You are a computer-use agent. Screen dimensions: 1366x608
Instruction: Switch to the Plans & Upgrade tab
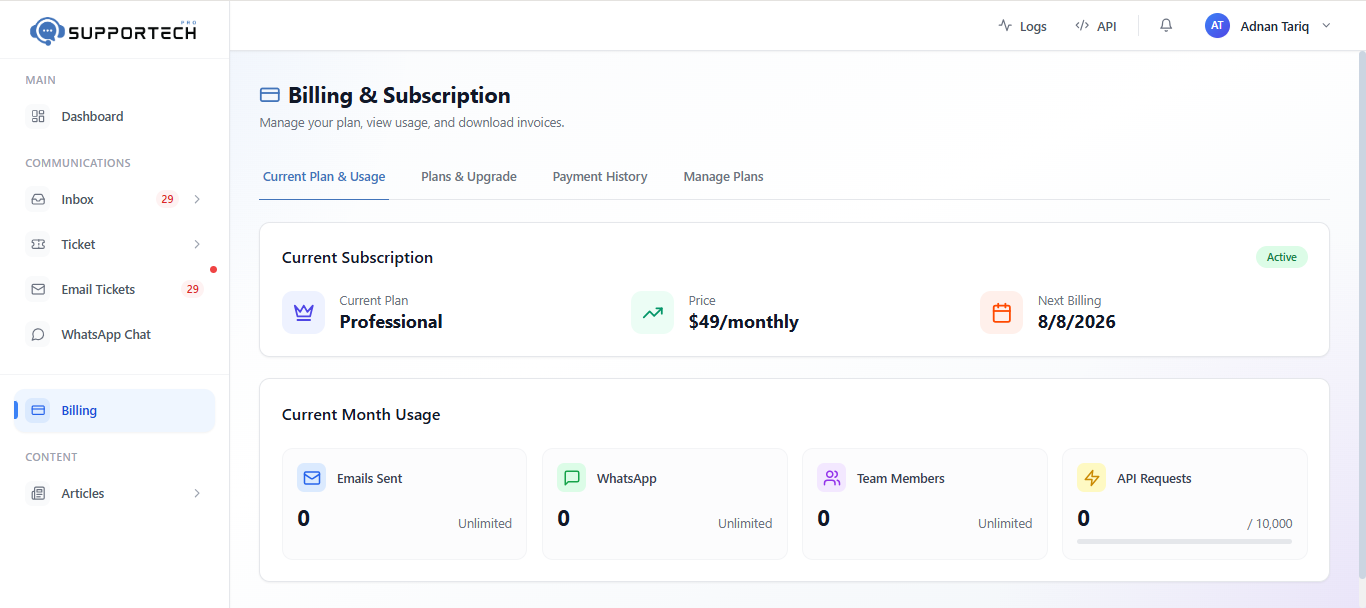469,177
